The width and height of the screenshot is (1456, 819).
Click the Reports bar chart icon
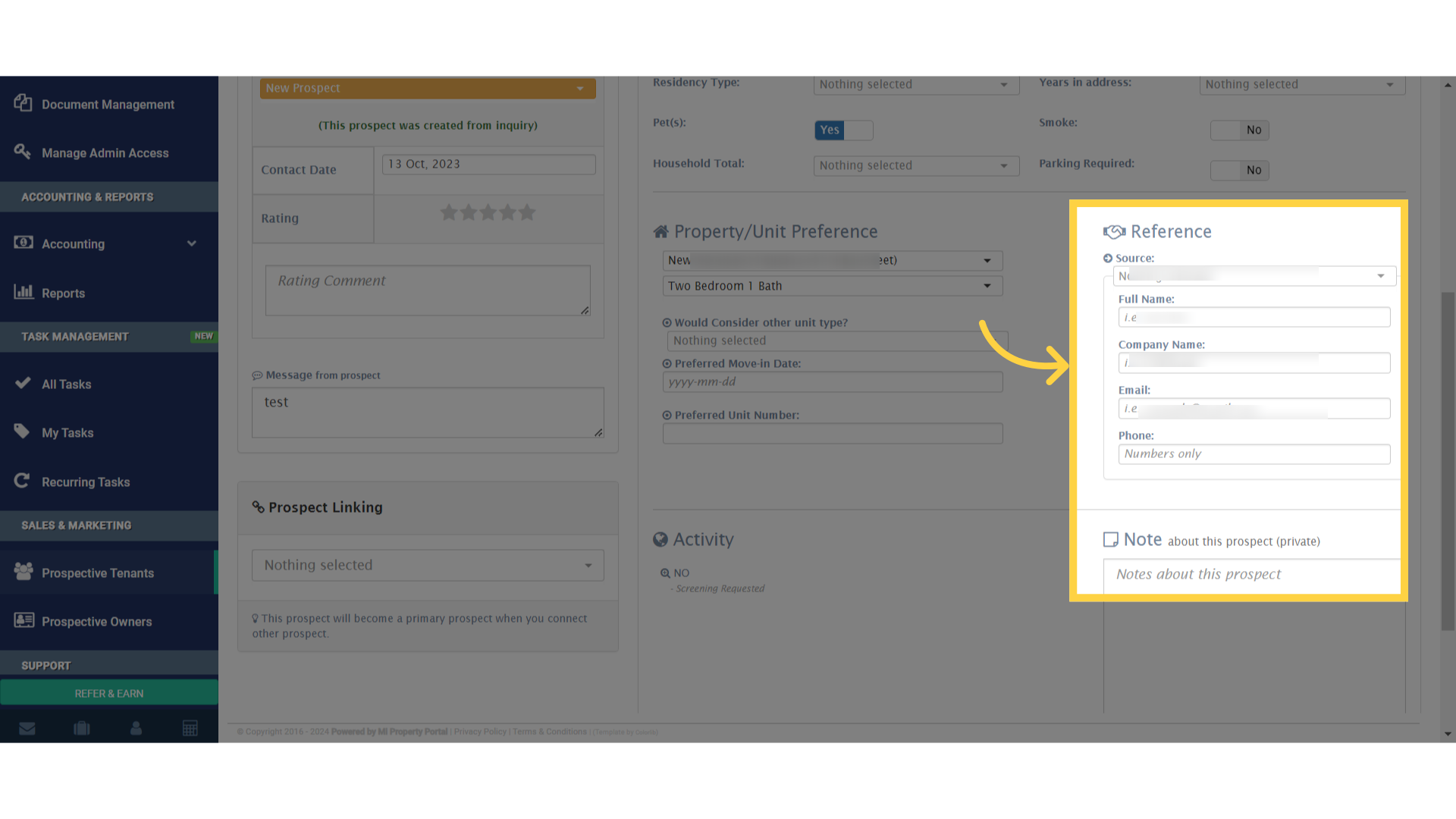24,291
